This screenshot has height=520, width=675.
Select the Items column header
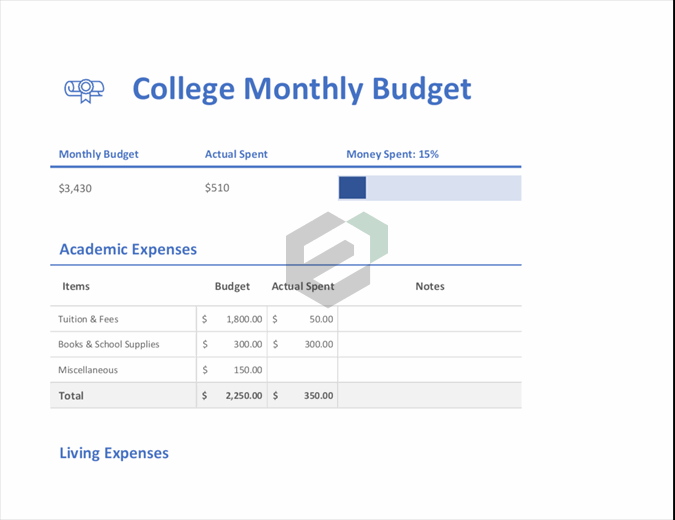(76, 286)
